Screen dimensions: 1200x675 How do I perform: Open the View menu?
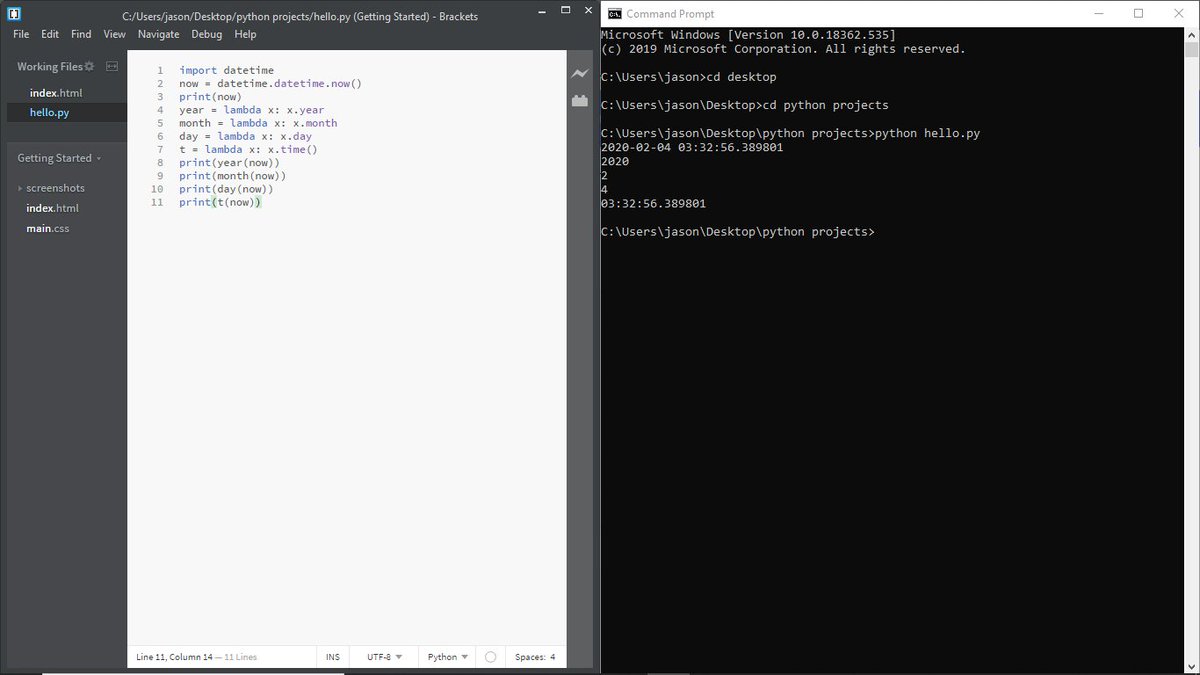(x=115, y=34)
